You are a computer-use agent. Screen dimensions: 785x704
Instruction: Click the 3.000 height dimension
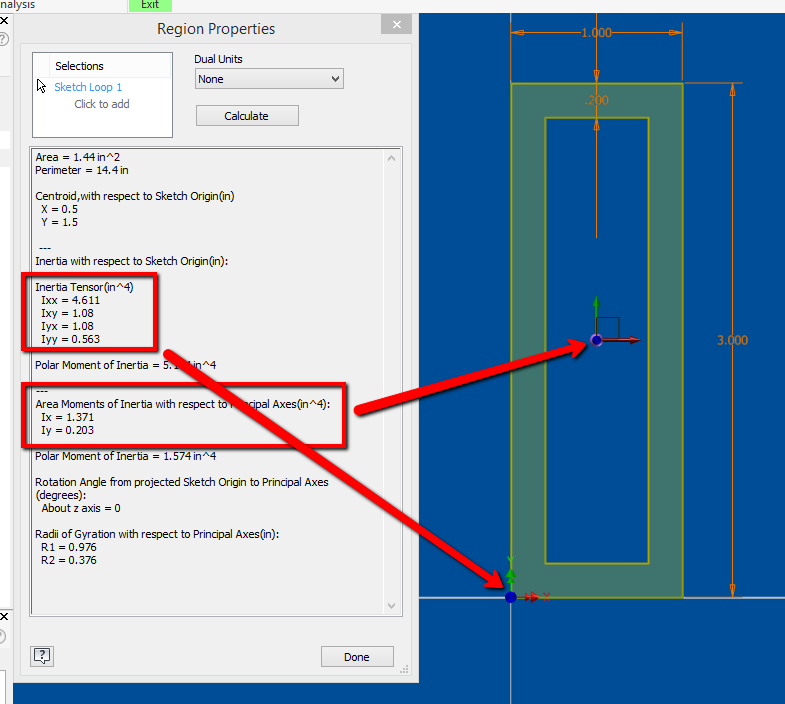click(x=732, y=340)
